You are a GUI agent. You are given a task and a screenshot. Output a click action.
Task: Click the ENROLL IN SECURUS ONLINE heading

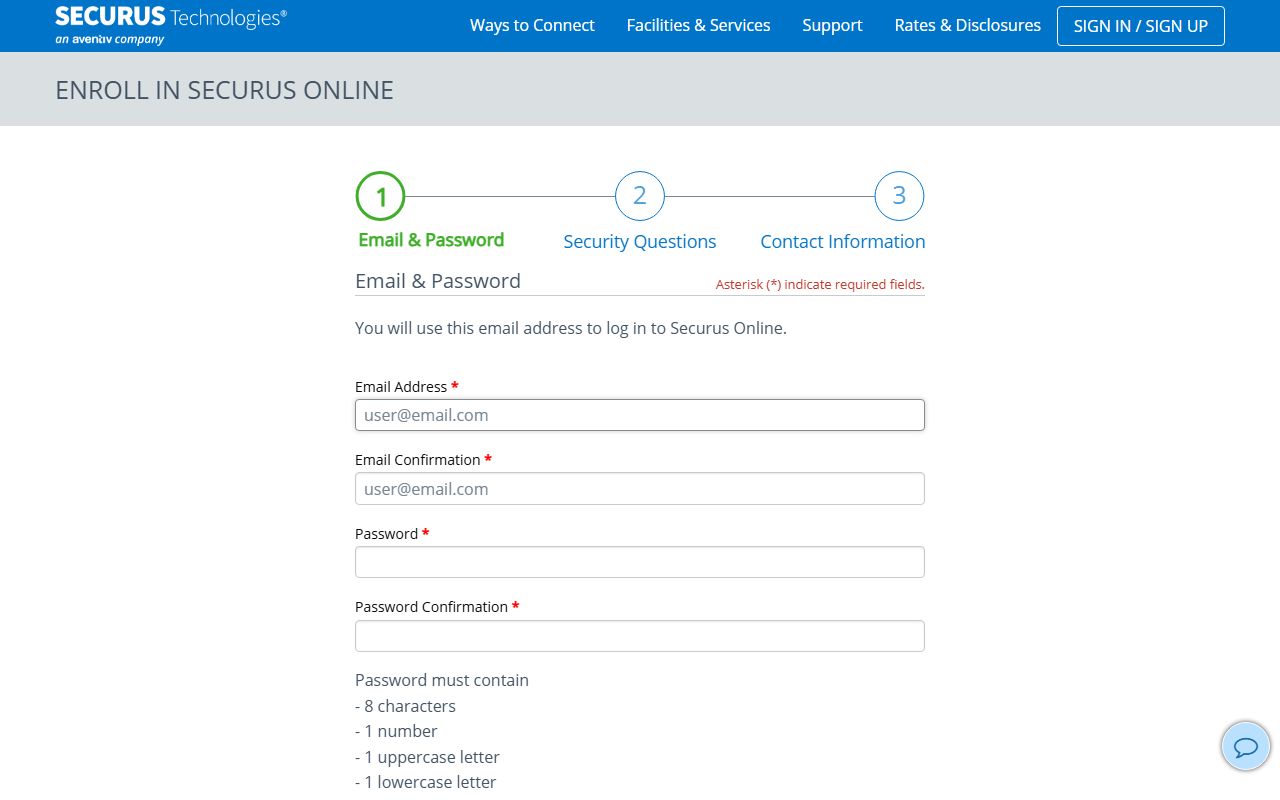click(x=224, y=90)
